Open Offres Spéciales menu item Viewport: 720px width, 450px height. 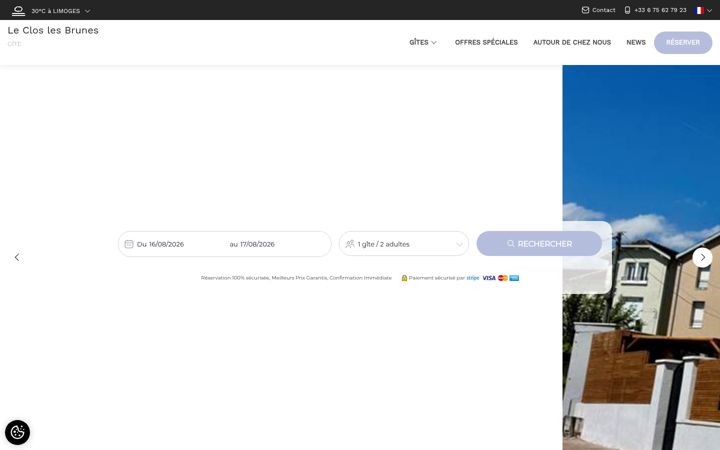[x=486, y=42]
